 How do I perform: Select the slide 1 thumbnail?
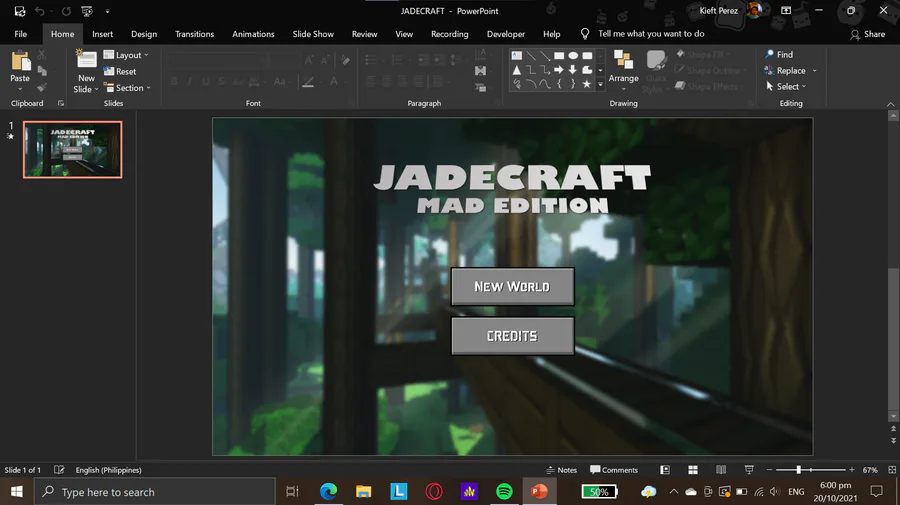(x=72, y=150)
